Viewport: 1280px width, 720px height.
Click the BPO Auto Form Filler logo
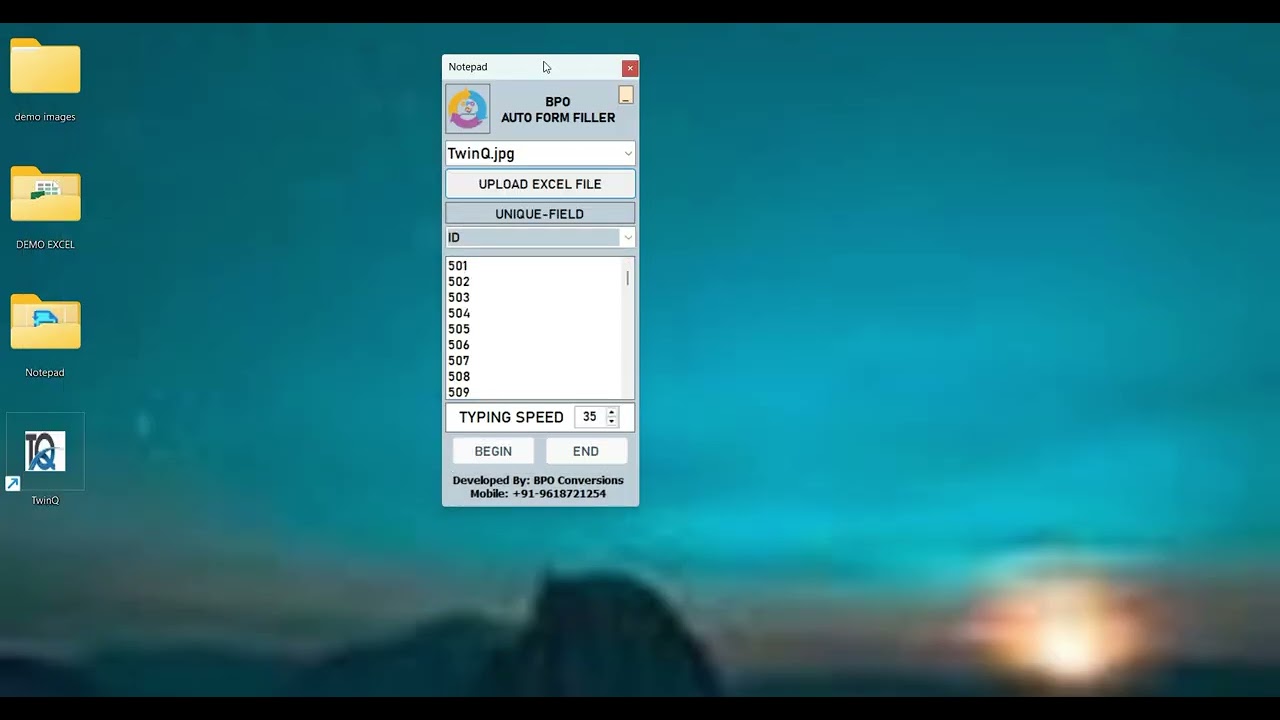468,109
